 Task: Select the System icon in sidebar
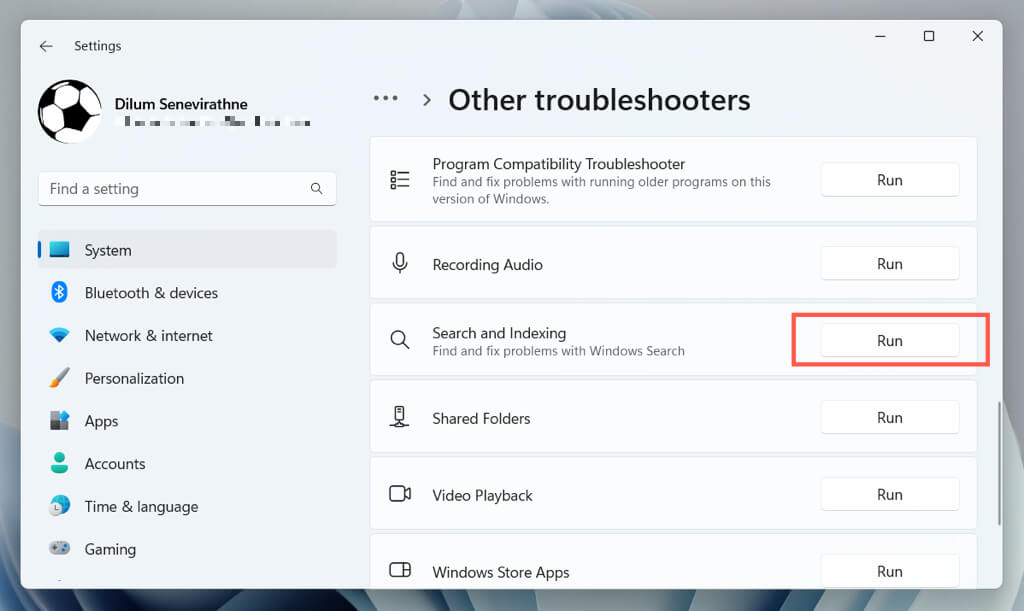[x=59, y=249]
